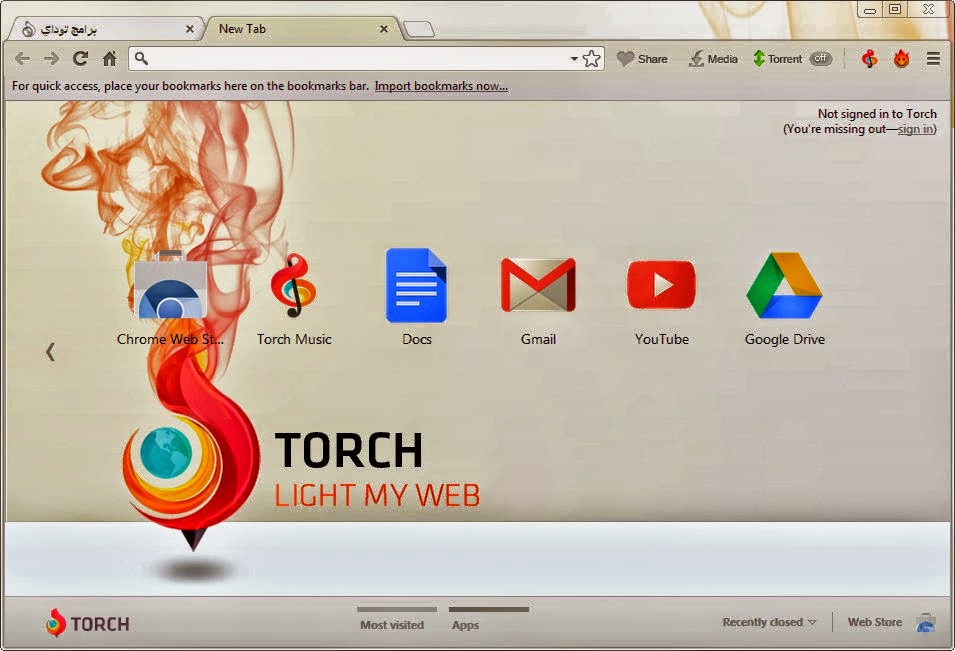Expand Recently closed dropdown
This screenshot has height=651, width=955.
point(769,622)
